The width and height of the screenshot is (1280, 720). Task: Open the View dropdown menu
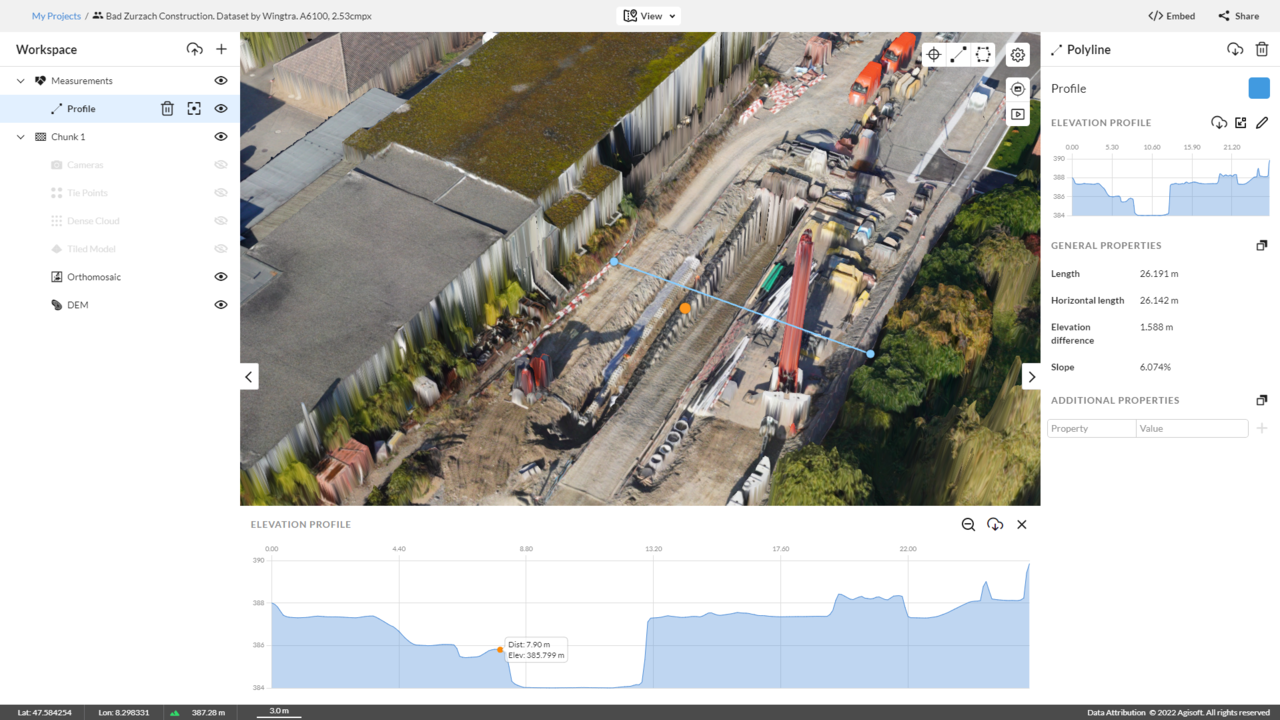650,16
